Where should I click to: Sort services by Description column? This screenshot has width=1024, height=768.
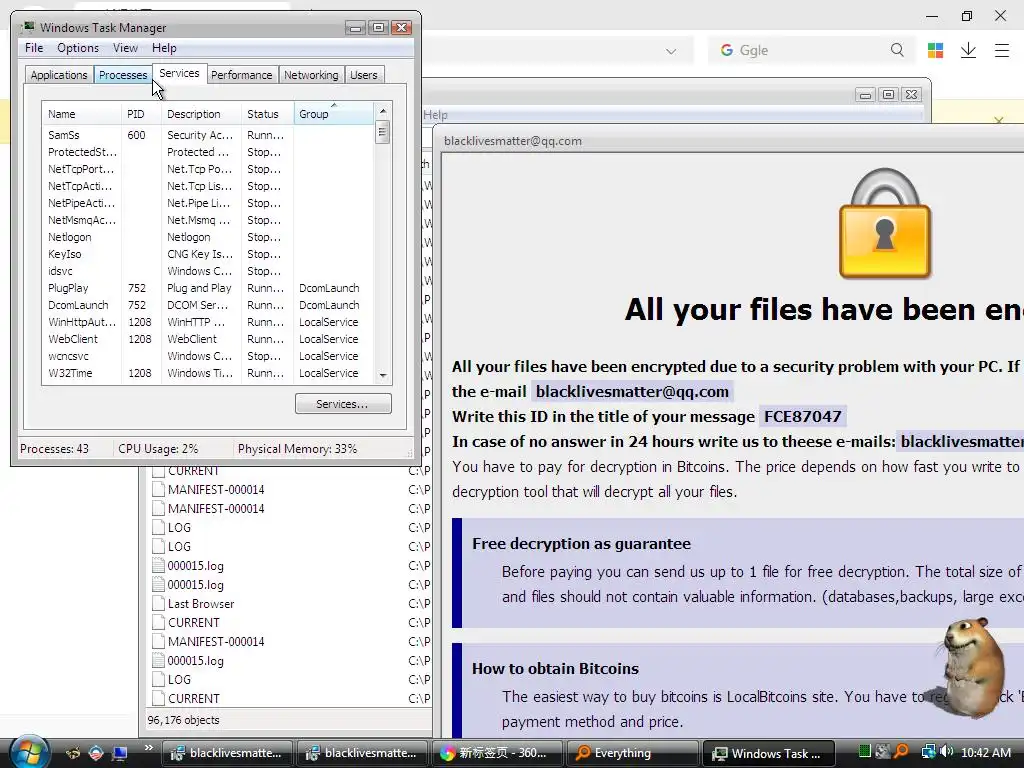pyautogui.click(x=201, y=114)
